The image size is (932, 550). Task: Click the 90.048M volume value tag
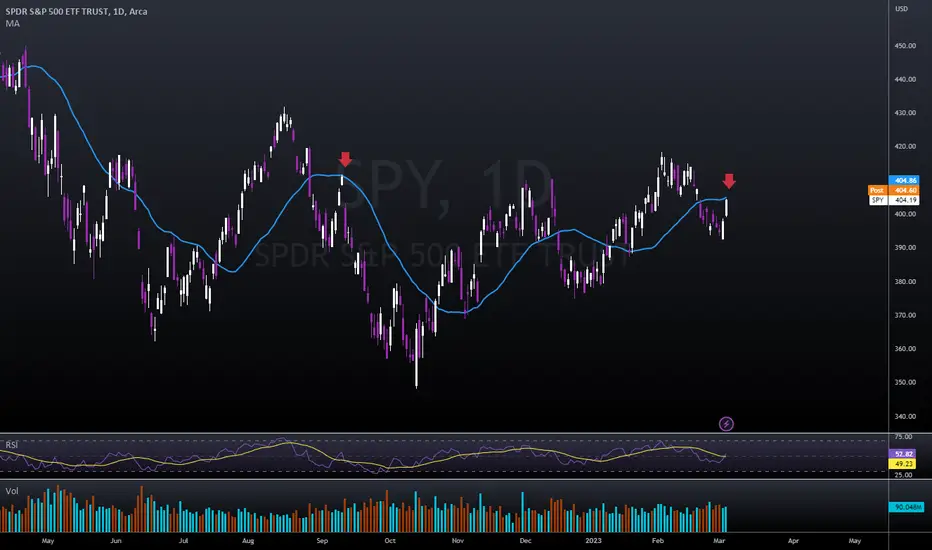coord(907,507)
